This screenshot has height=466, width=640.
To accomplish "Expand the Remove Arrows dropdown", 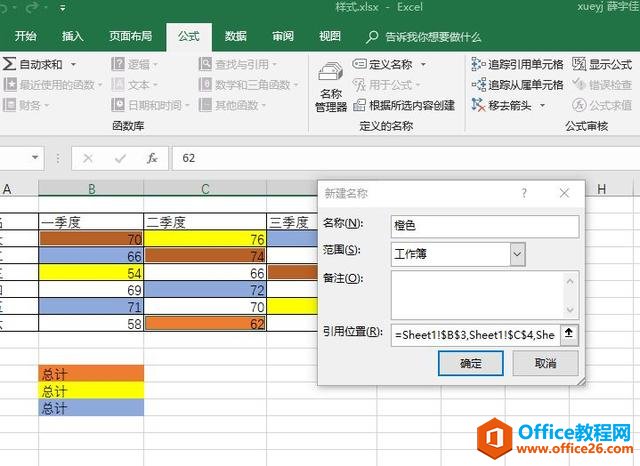I will point(543,105).
